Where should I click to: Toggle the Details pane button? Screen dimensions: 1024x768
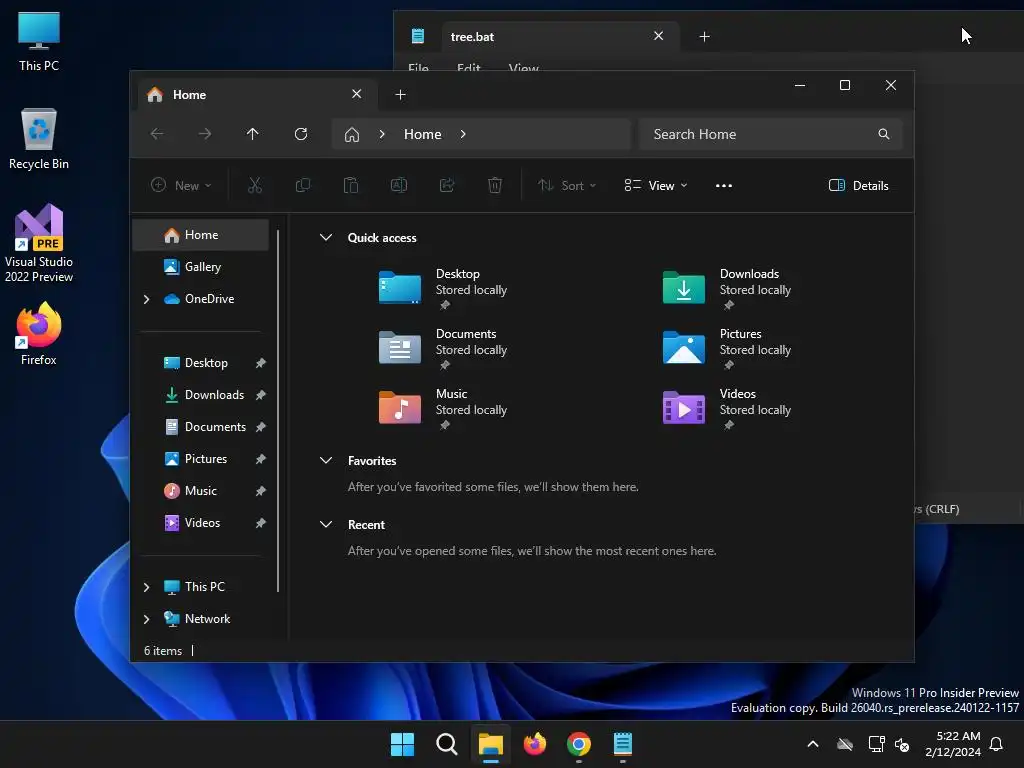coord(858,185)
